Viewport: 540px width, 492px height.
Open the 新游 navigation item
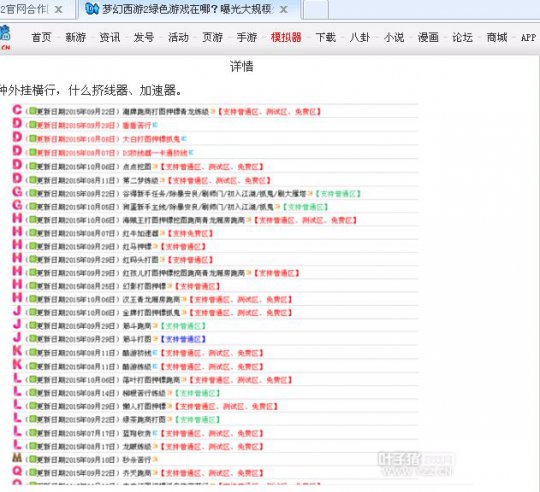point(75,37)
